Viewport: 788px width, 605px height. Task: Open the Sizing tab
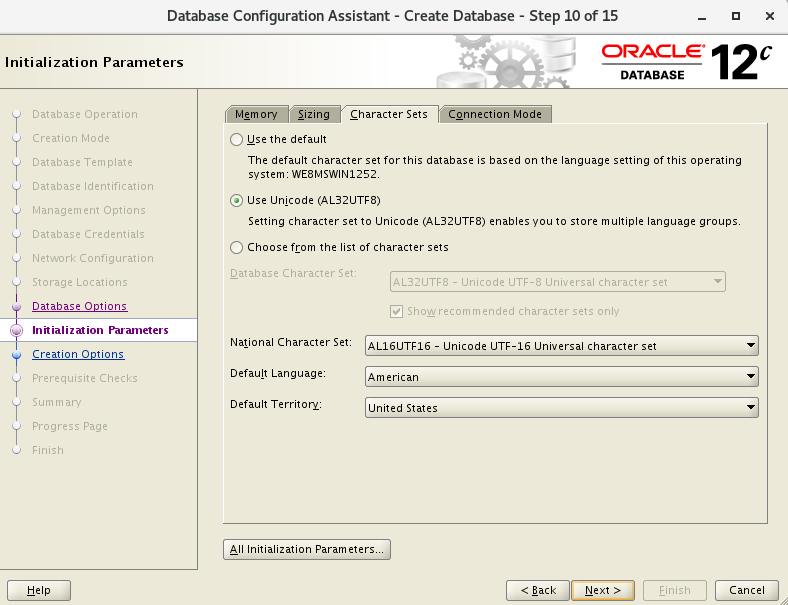(x=314, y=114)
